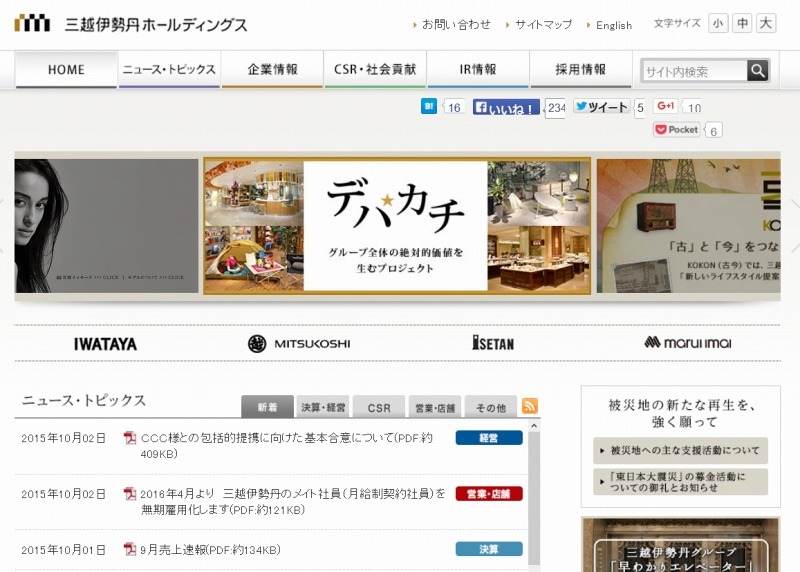Open 東日本大震災の募金活動 notice link

pos(681,482)
